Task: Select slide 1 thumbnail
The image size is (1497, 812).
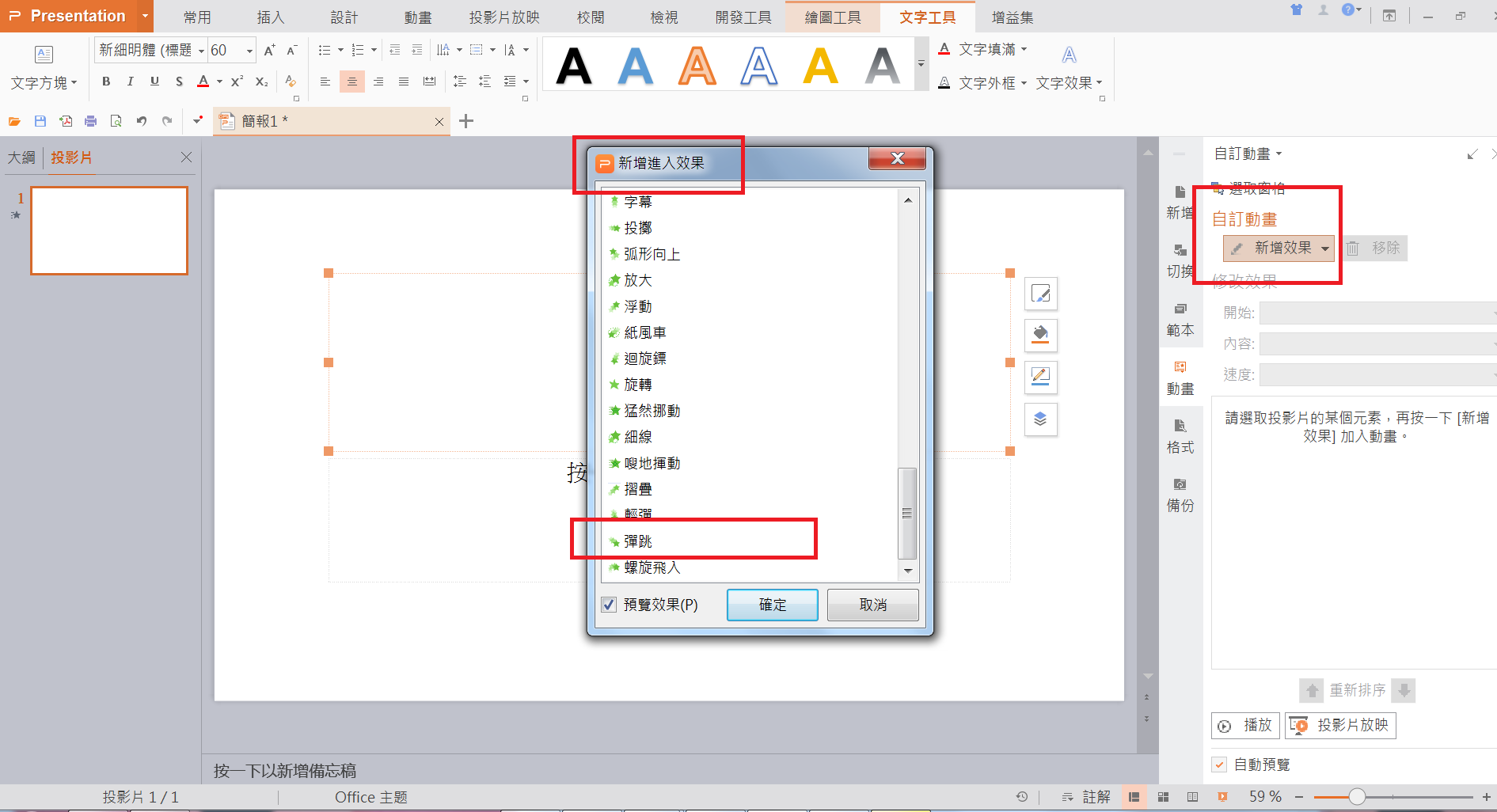Action: point(109,230)
